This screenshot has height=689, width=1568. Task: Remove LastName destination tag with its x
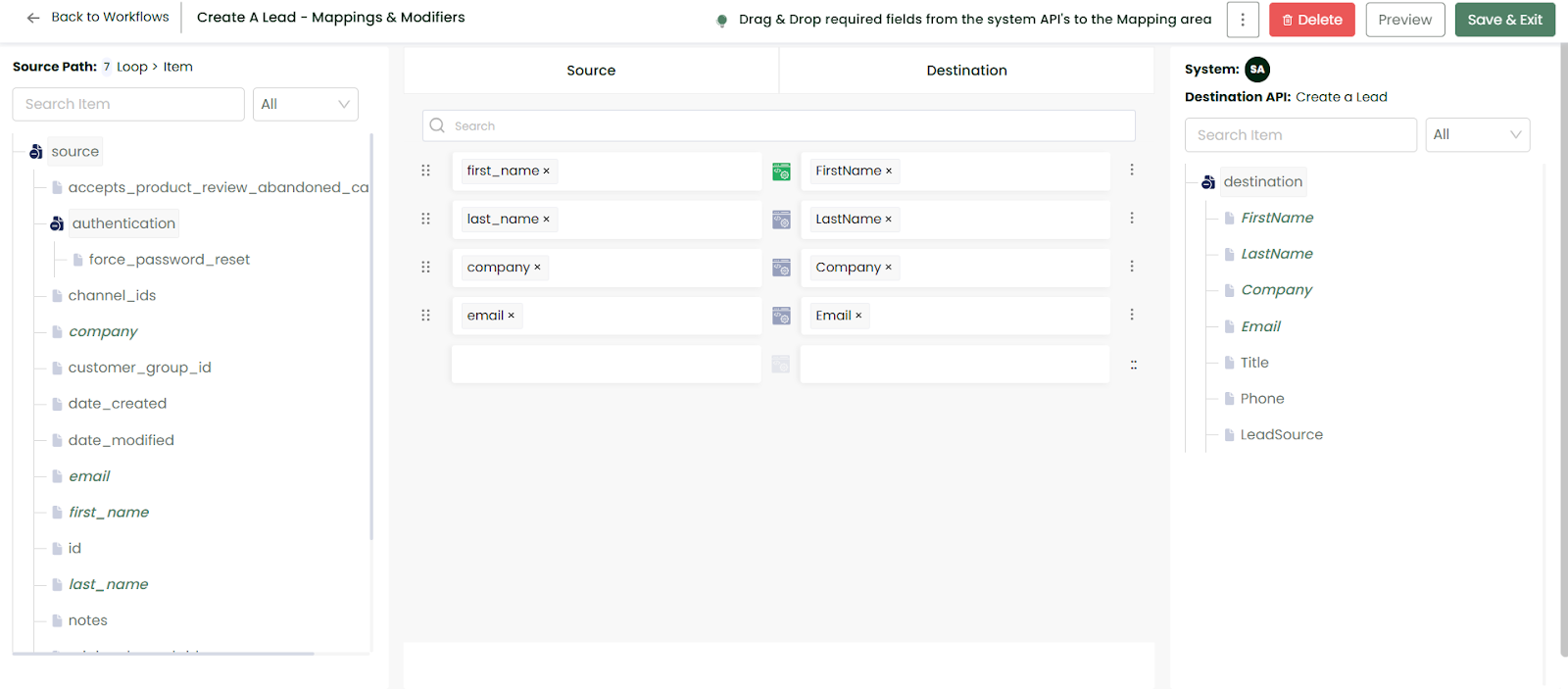[x=889, y=220]
